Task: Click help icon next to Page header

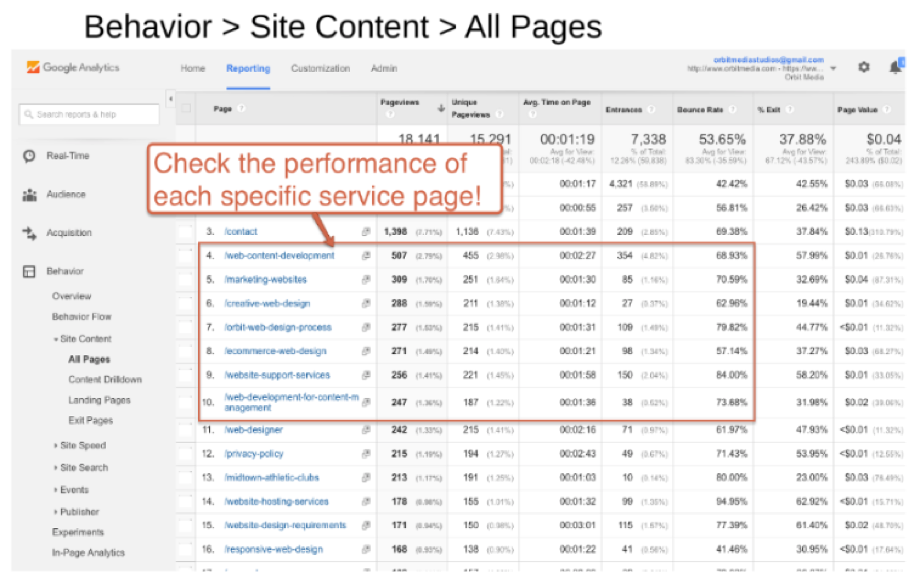Action: (x=241, y=109)
